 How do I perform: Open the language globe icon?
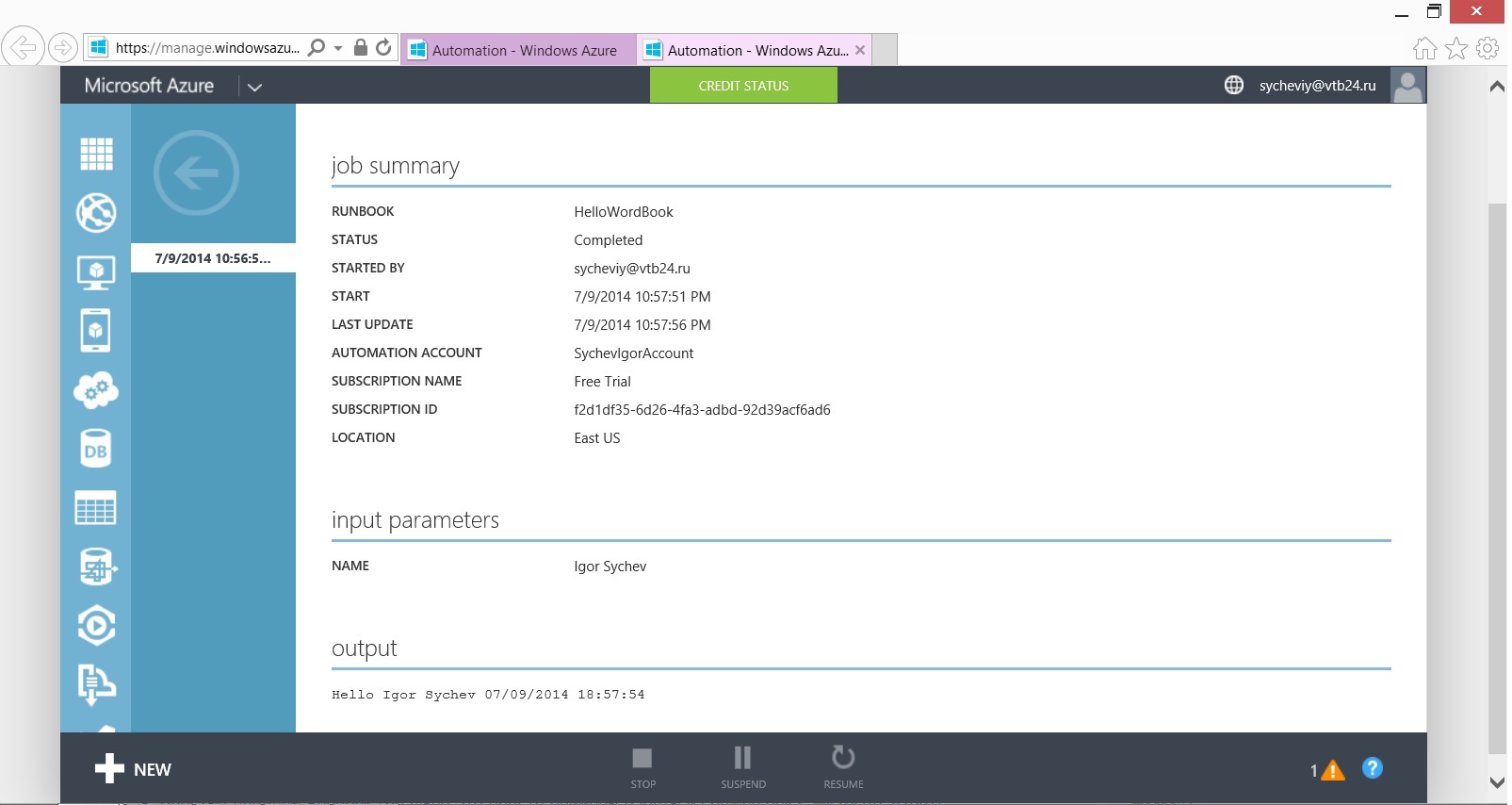1234,85
